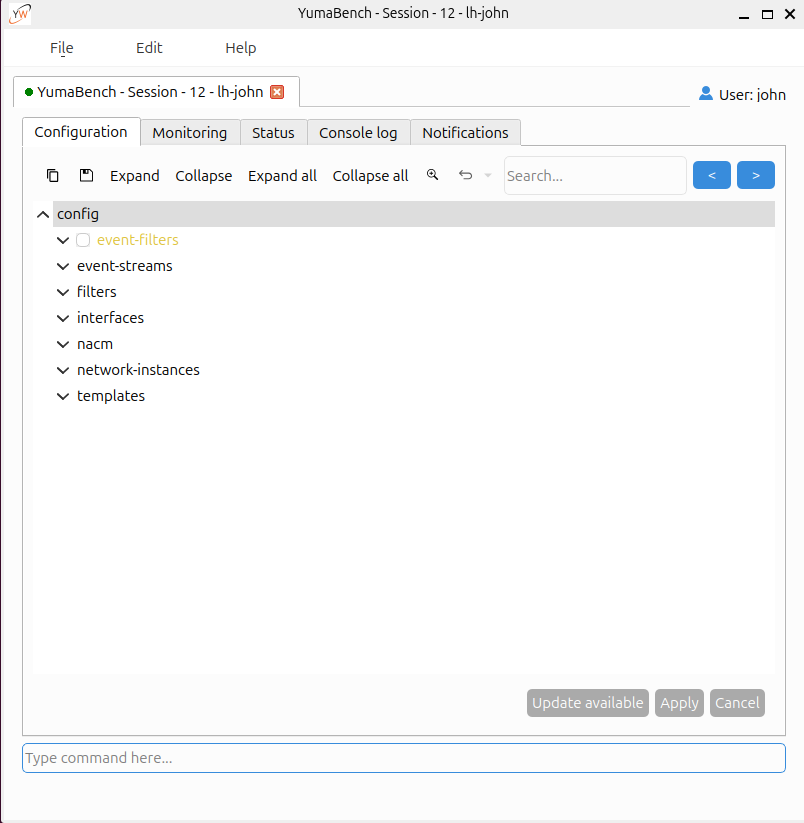Toggle the event-filters checkbox
The height and width of the screenshot is (823, 804).
[83, 240]
